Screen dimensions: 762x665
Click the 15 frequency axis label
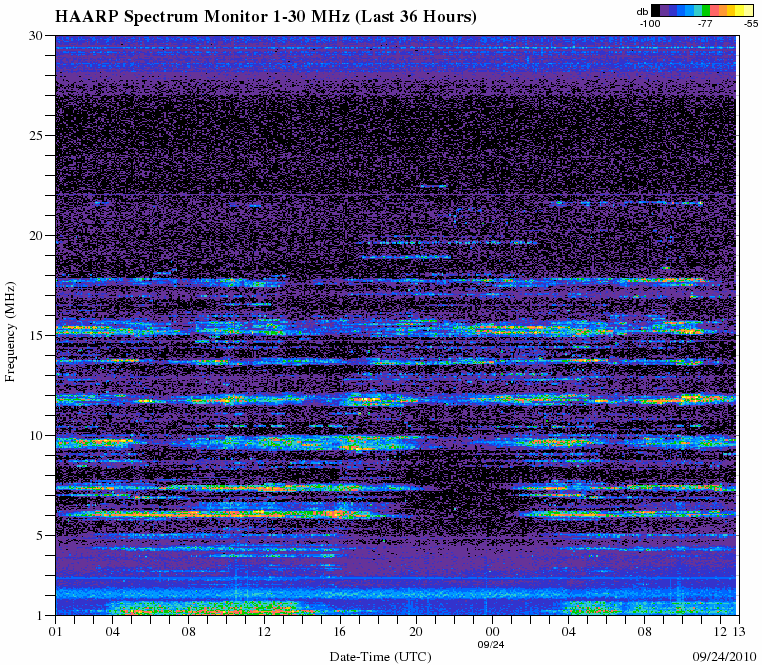tap(37, 335)
